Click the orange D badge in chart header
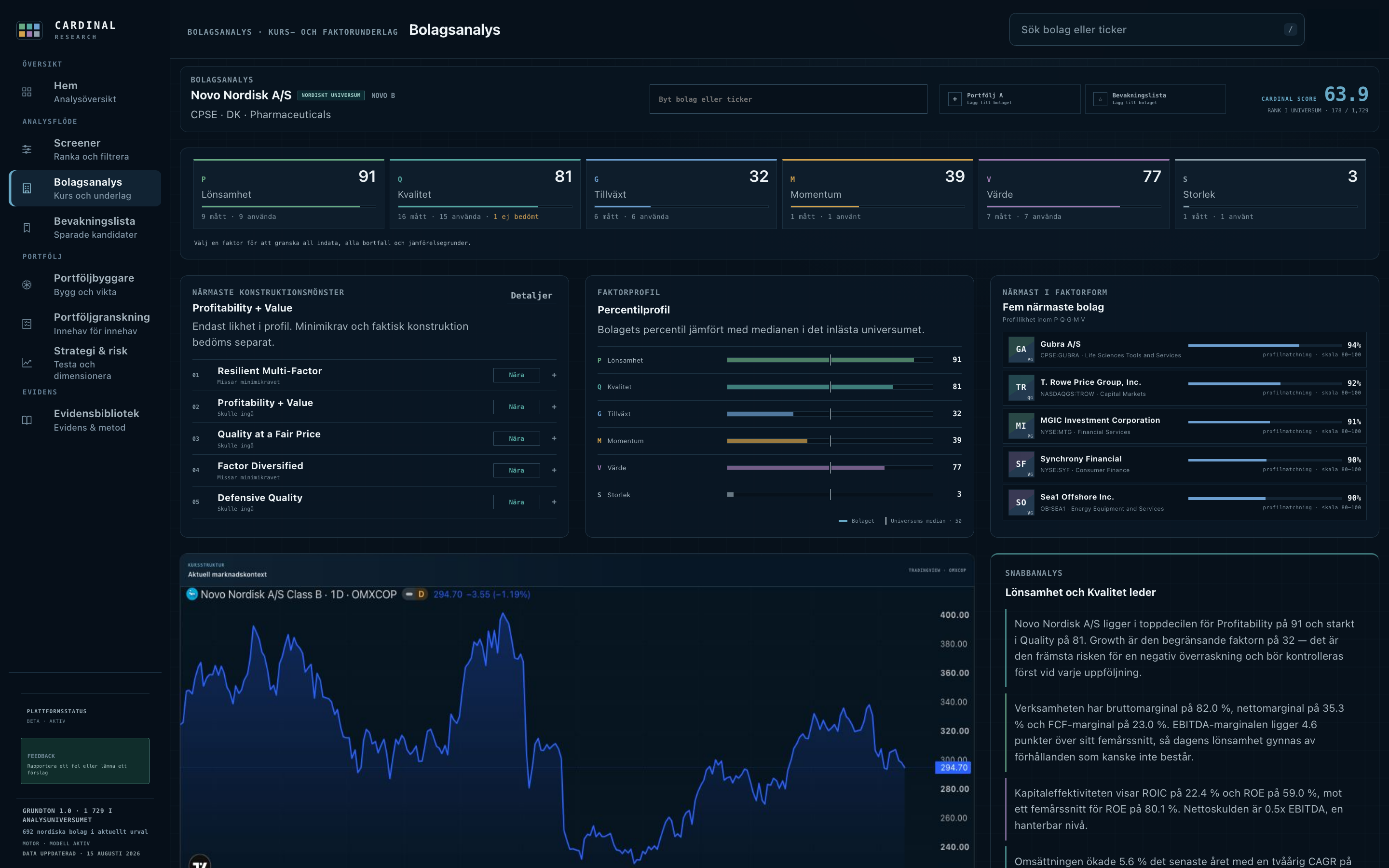 coord(421,594)
